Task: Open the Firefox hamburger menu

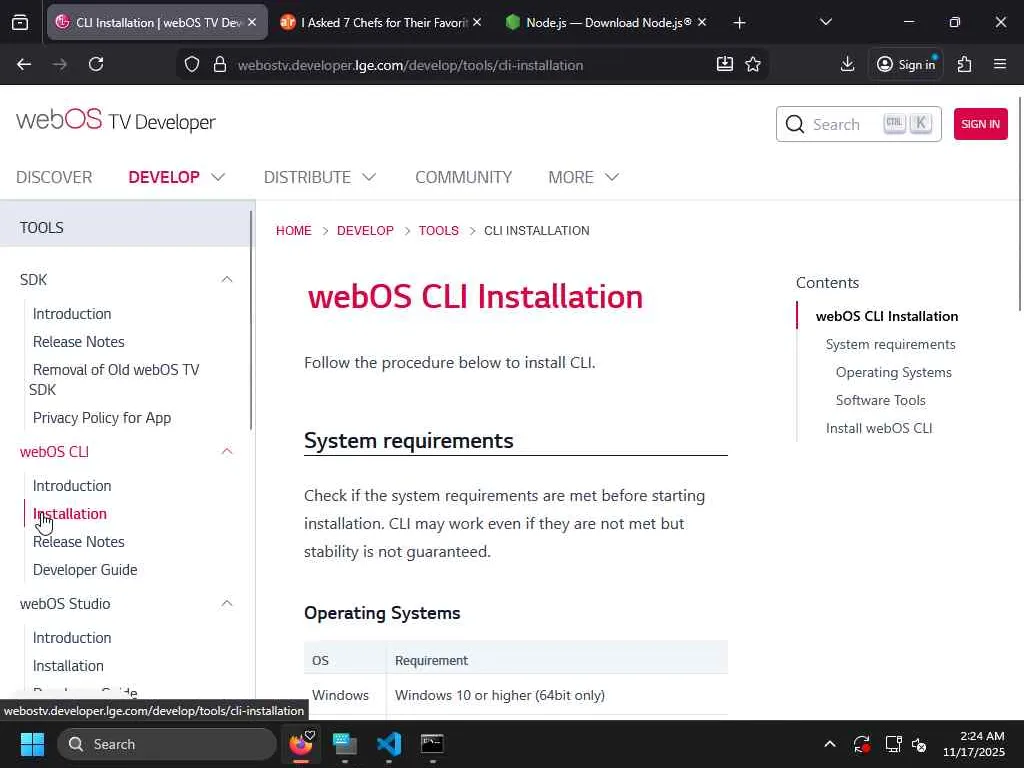Action: coord(999,64)
